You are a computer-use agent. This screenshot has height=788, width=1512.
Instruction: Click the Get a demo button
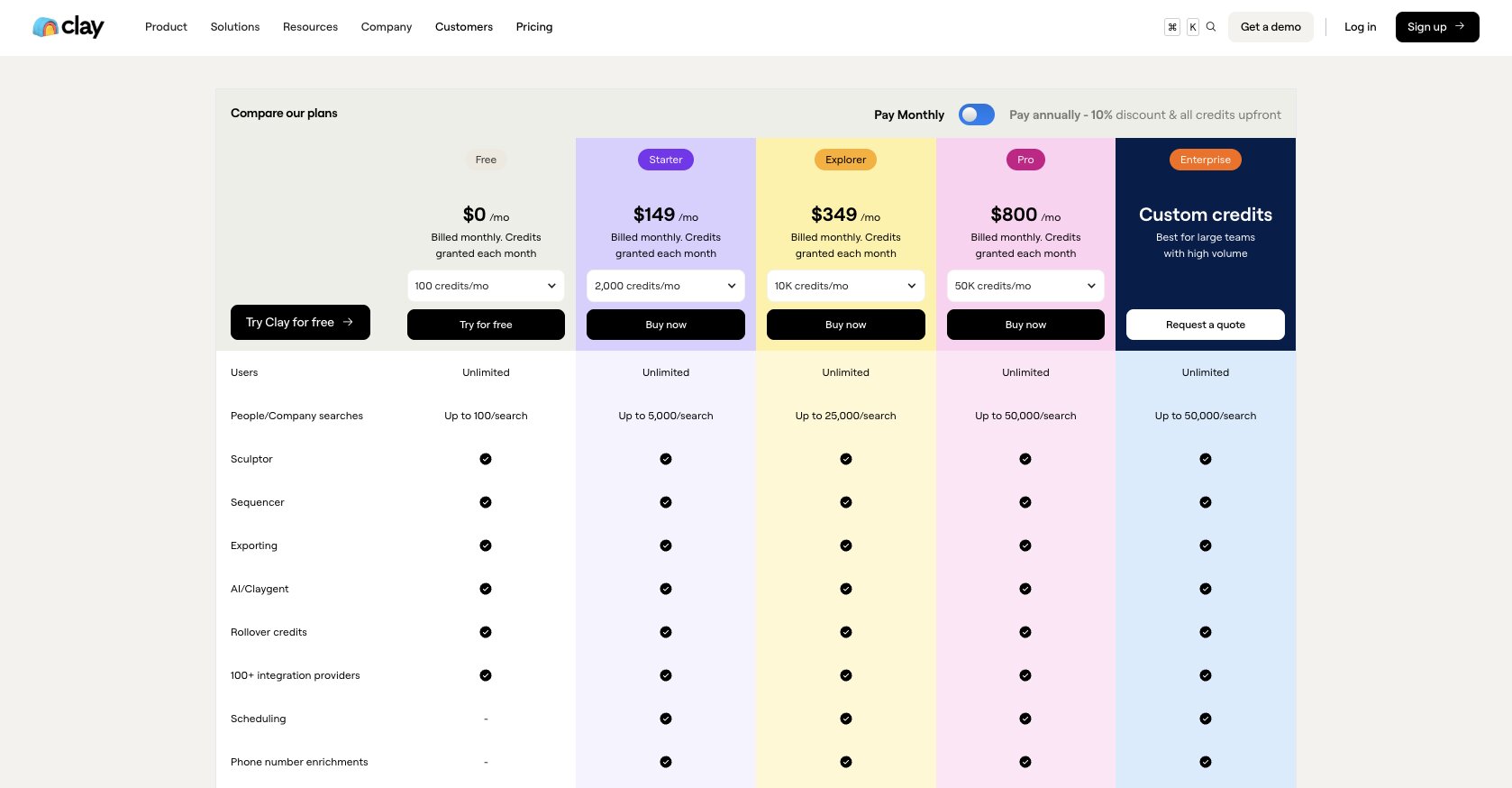(1271, 27)
